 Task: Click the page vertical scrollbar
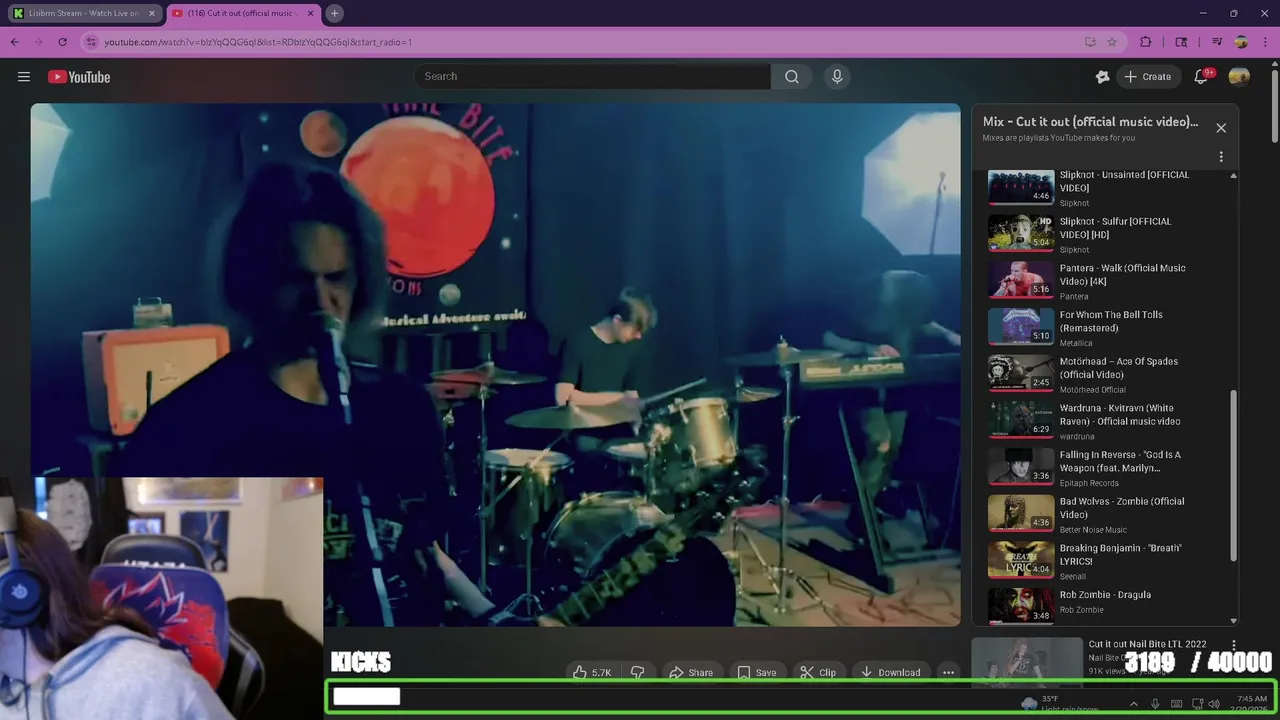pyautogui.click(x=1274, y=105)
